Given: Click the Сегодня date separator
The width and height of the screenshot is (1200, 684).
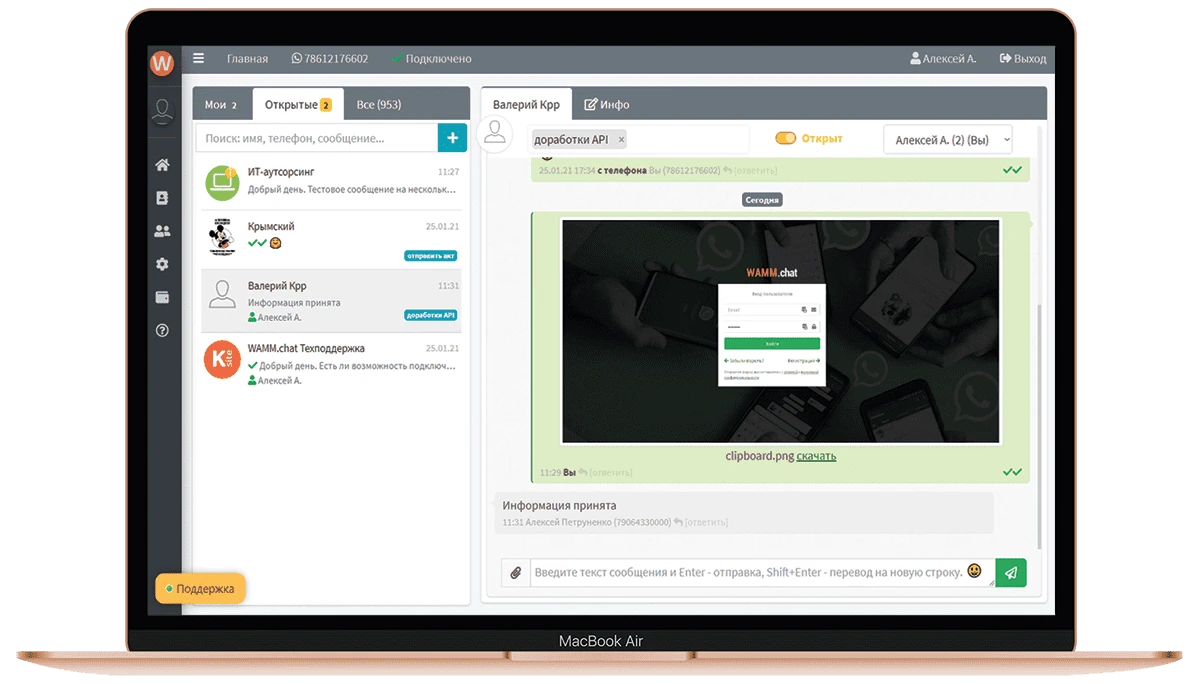Looking at the screenshot, I should coord(762,200).
